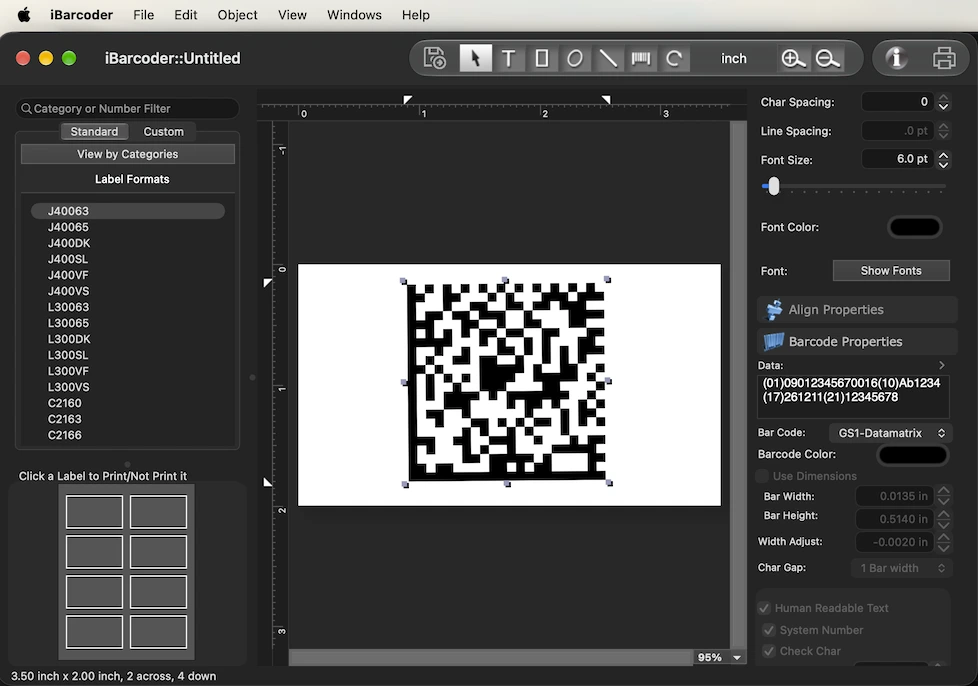This screenshot has width=978, height=686.
Task: Select the J40063 label format
Action: pos(128,211)
